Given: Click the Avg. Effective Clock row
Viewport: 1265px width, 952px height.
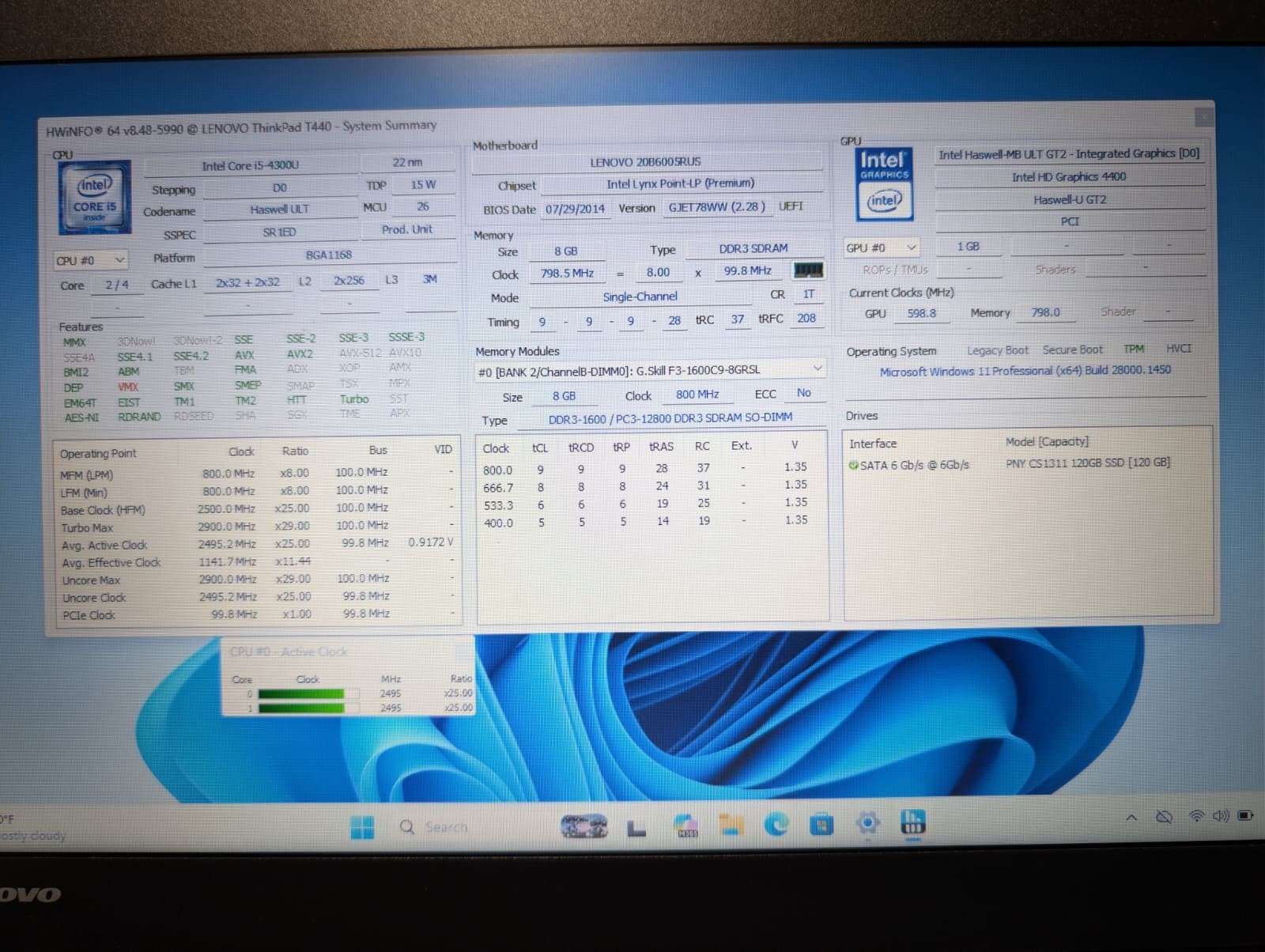Looking at the screenshot, I should pos(258,562).
